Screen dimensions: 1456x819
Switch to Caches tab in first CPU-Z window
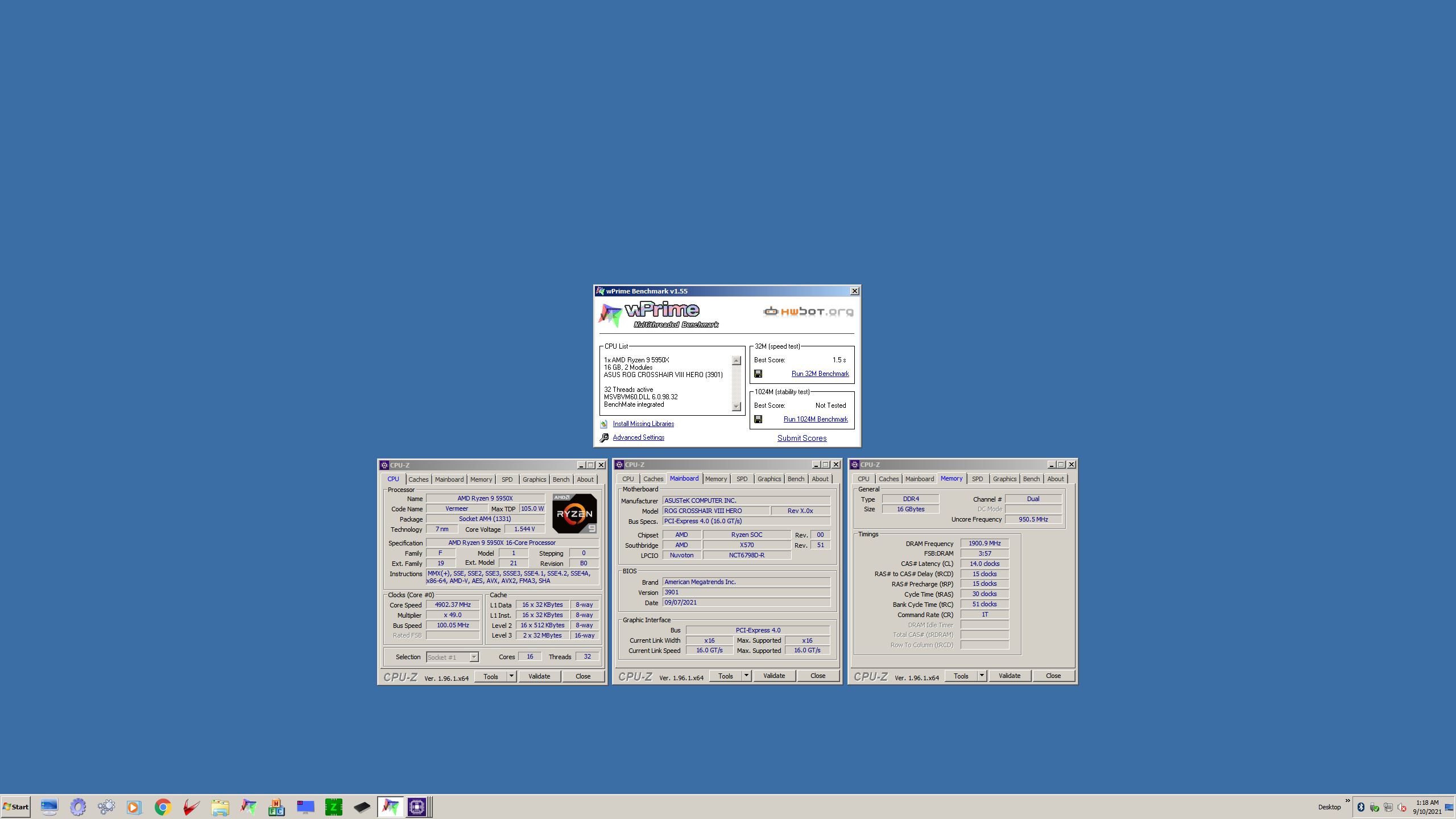tap(418, 479)
